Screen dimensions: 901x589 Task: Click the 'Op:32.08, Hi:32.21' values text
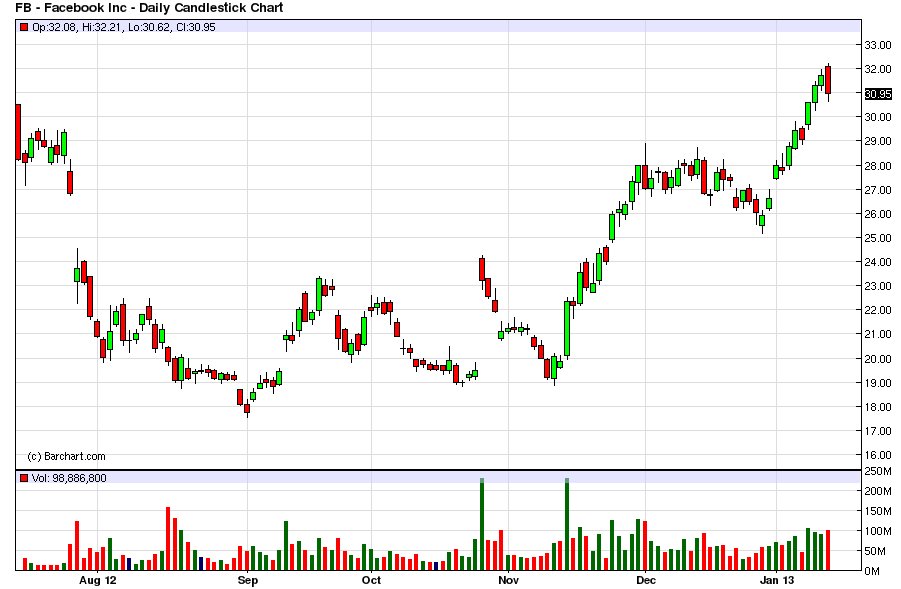tap(77, 27)
